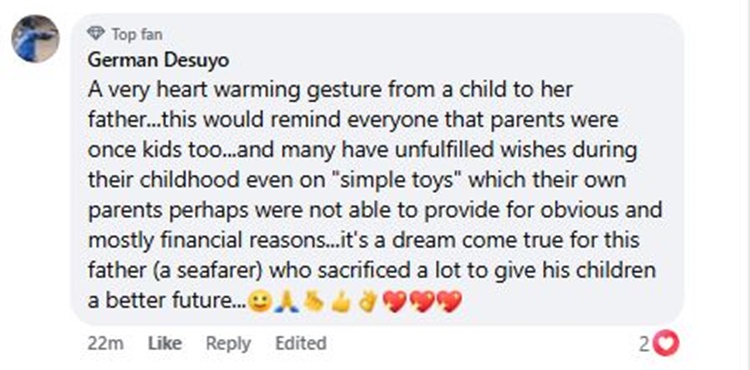The width and height of the screenshot is (750, 370).
Task: Like the comment by German Desuyo
Action: [165, 344]
